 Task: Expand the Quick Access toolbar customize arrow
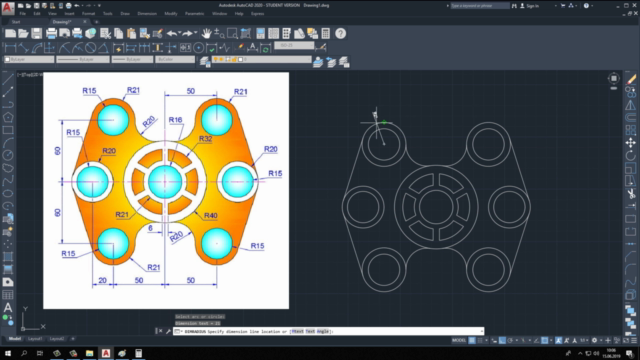click(x=99, y=6)
